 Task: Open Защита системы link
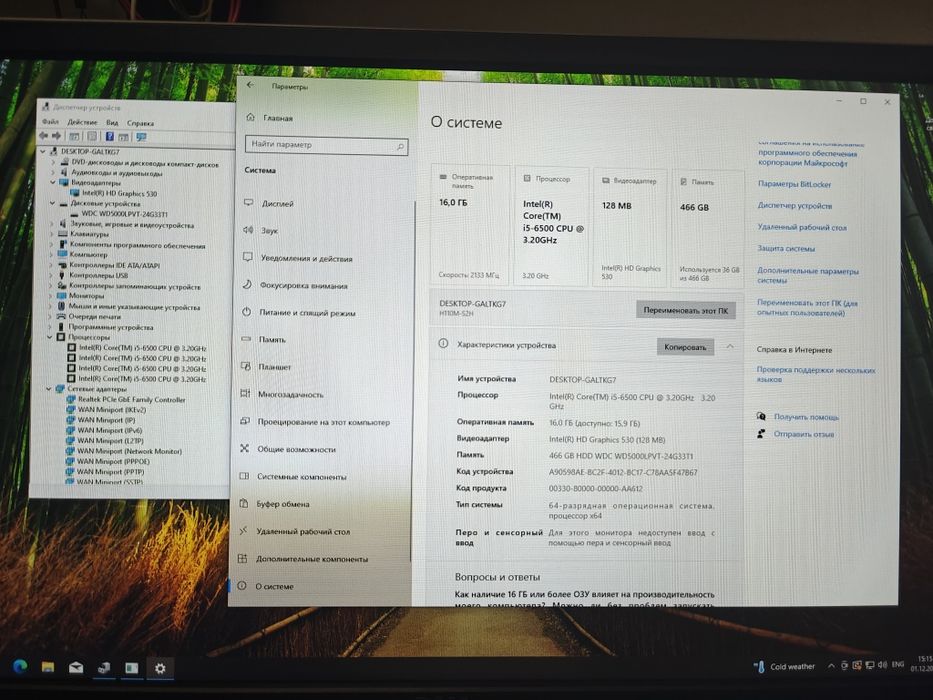[786, 249]
